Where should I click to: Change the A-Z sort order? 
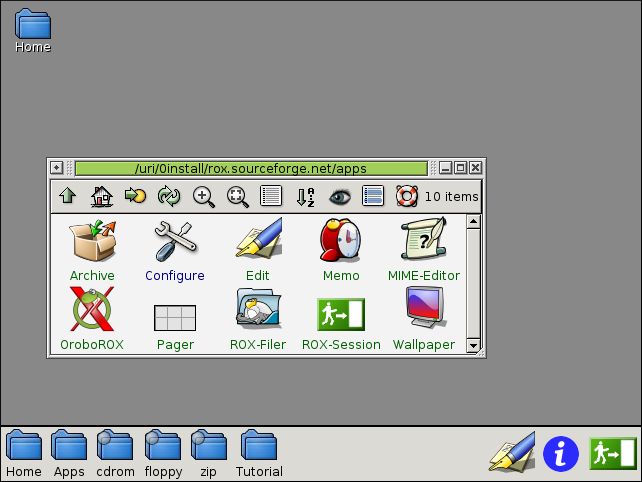[x=305, y=197]
